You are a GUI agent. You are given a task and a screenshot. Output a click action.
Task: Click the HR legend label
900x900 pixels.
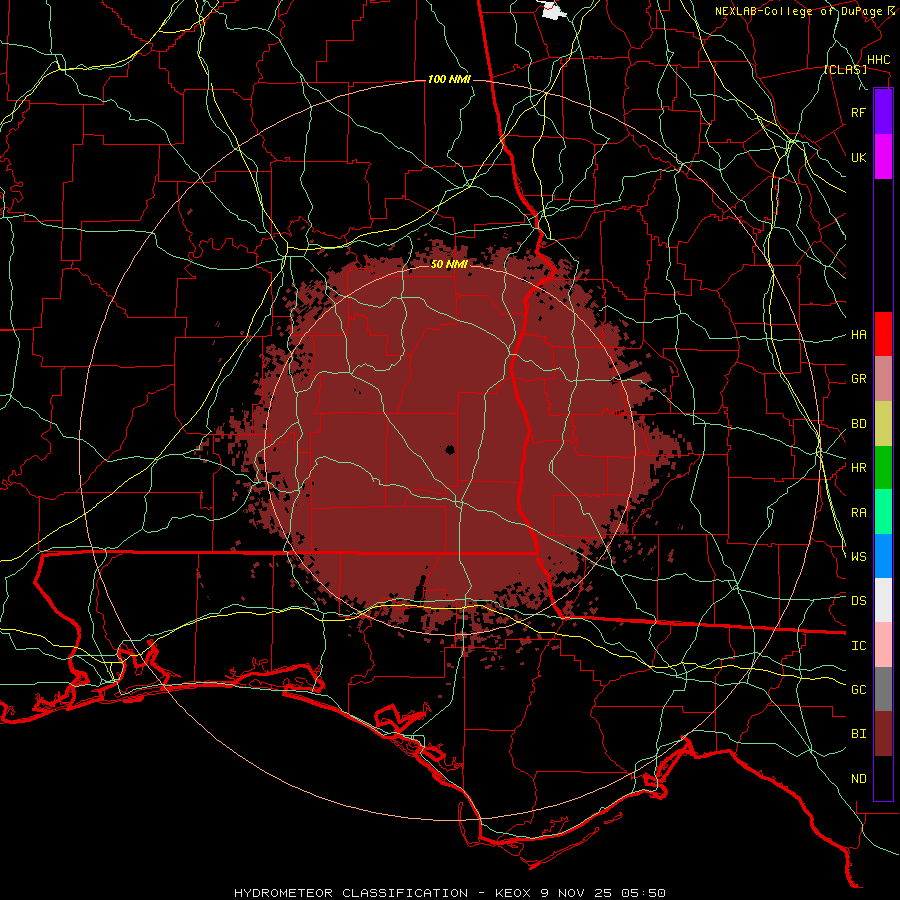pyautogui.click(x=858, y=468)
